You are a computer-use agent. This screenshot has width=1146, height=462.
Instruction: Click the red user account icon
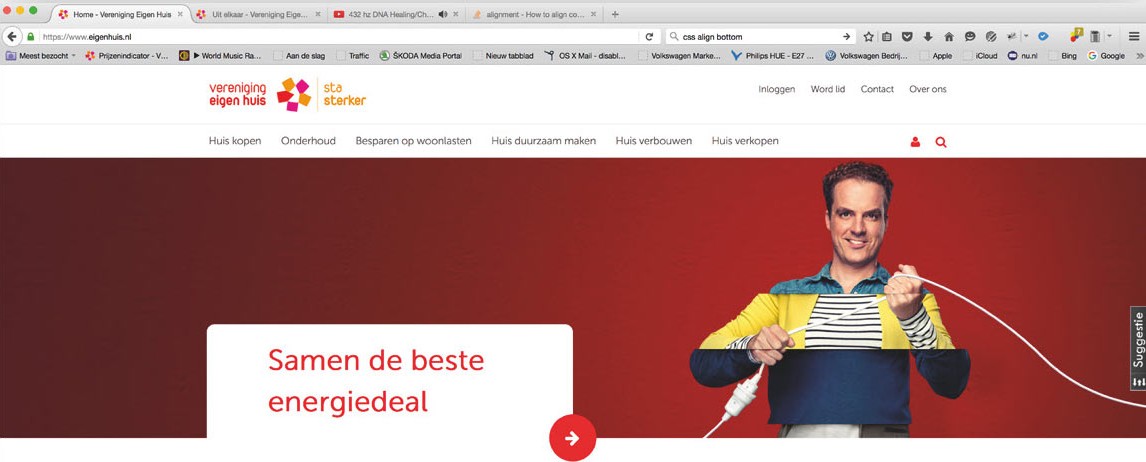pos(915,143)
